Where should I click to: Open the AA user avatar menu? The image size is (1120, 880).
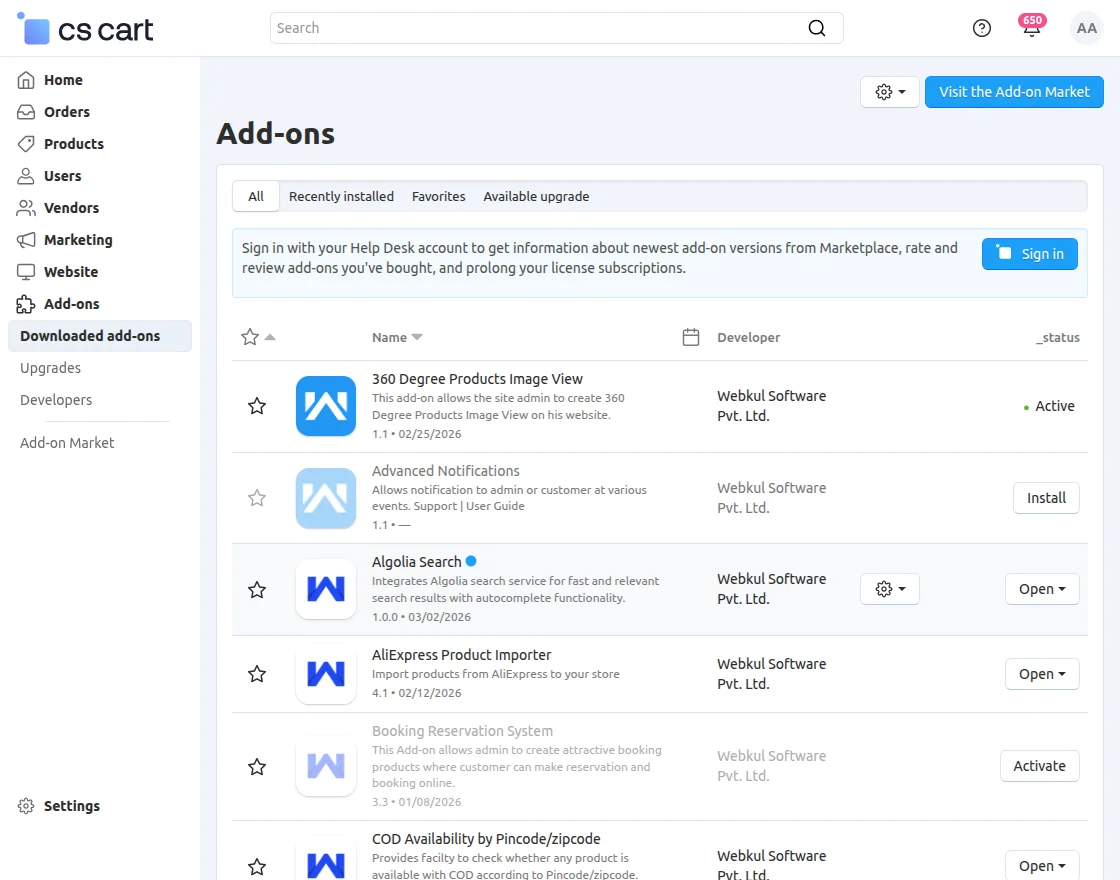[1086, 28]
